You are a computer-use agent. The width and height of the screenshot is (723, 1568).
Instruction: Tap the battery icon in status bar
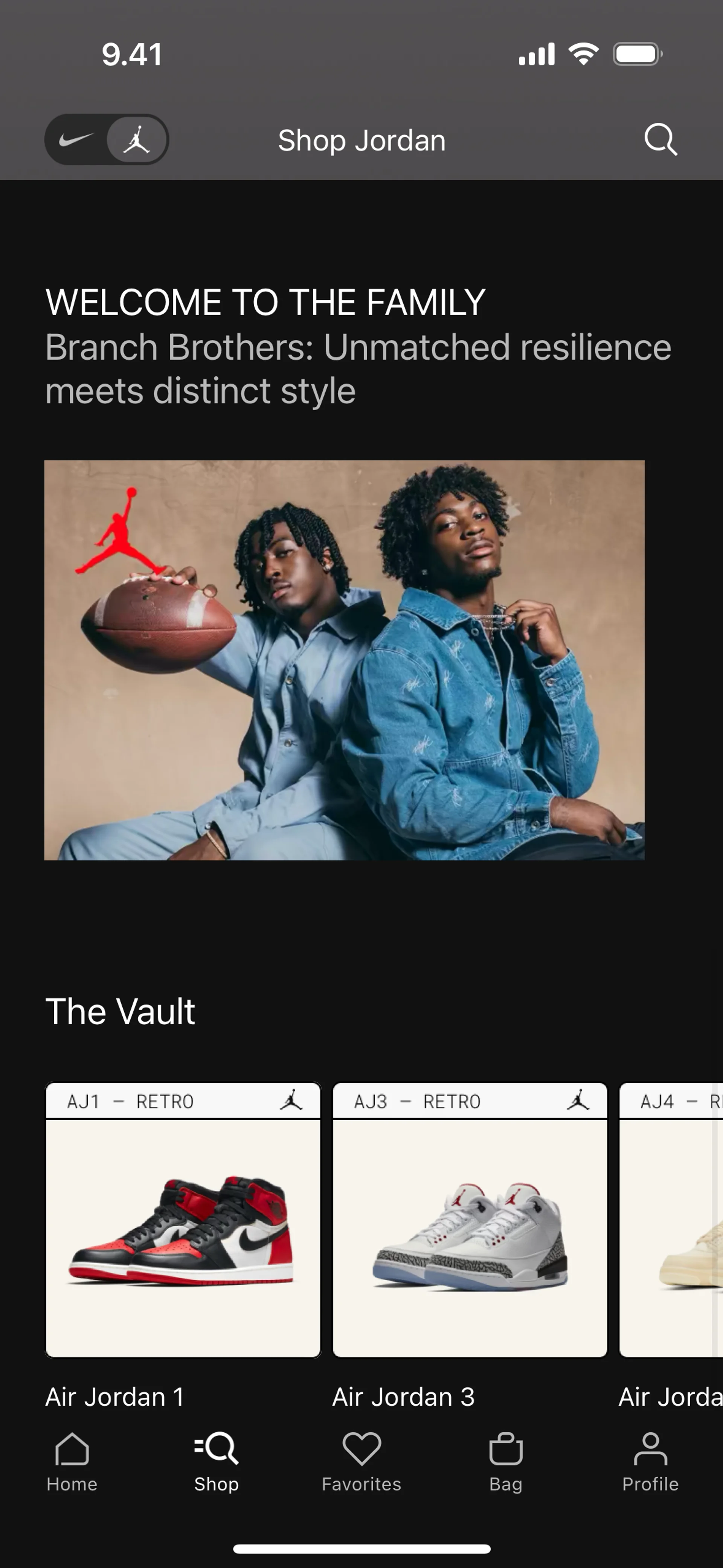tap(638, 54)
